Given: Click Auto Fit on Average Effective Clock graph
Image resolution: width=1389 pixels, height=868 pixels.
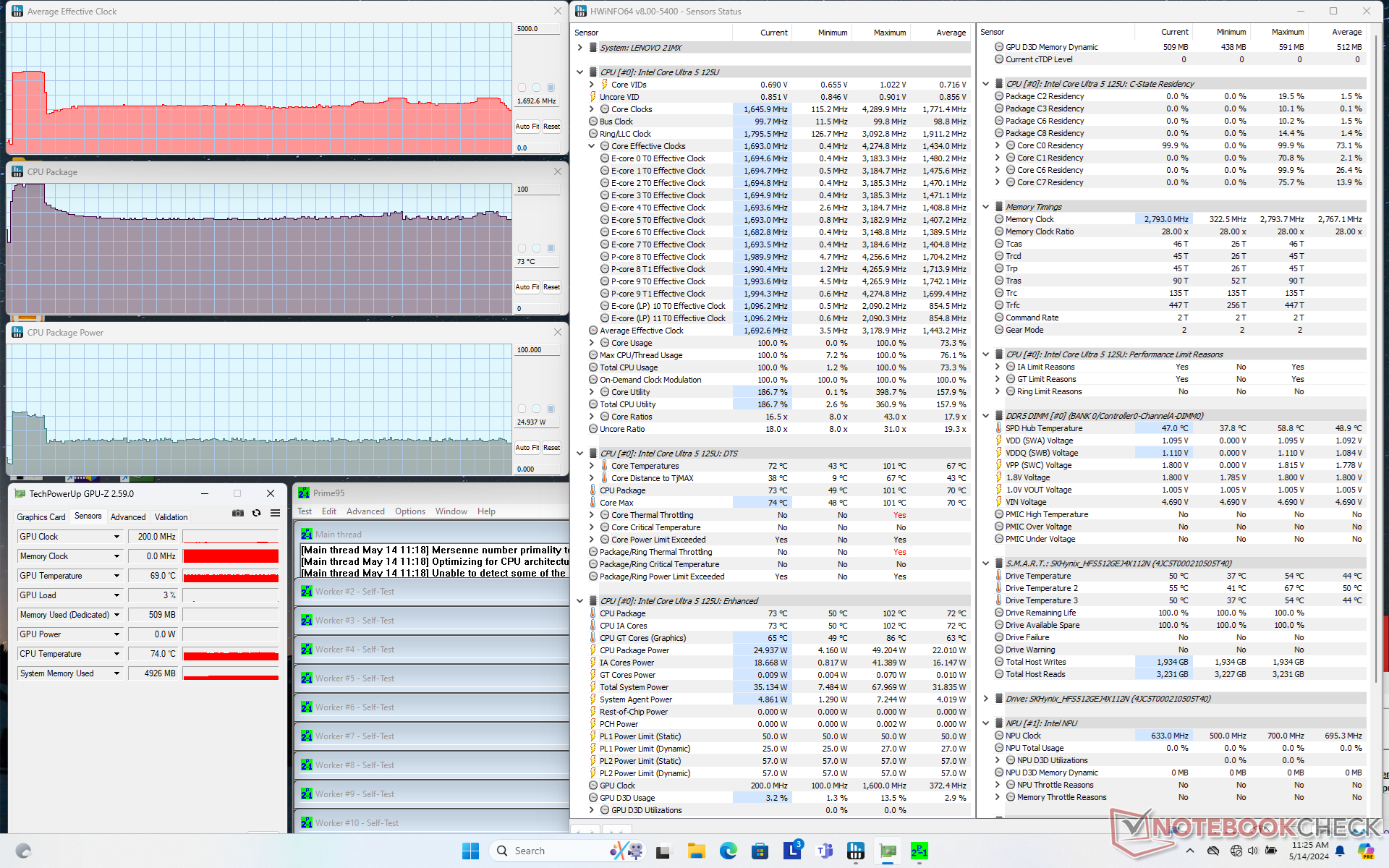Looking at the screenshot, I should 527,127.
